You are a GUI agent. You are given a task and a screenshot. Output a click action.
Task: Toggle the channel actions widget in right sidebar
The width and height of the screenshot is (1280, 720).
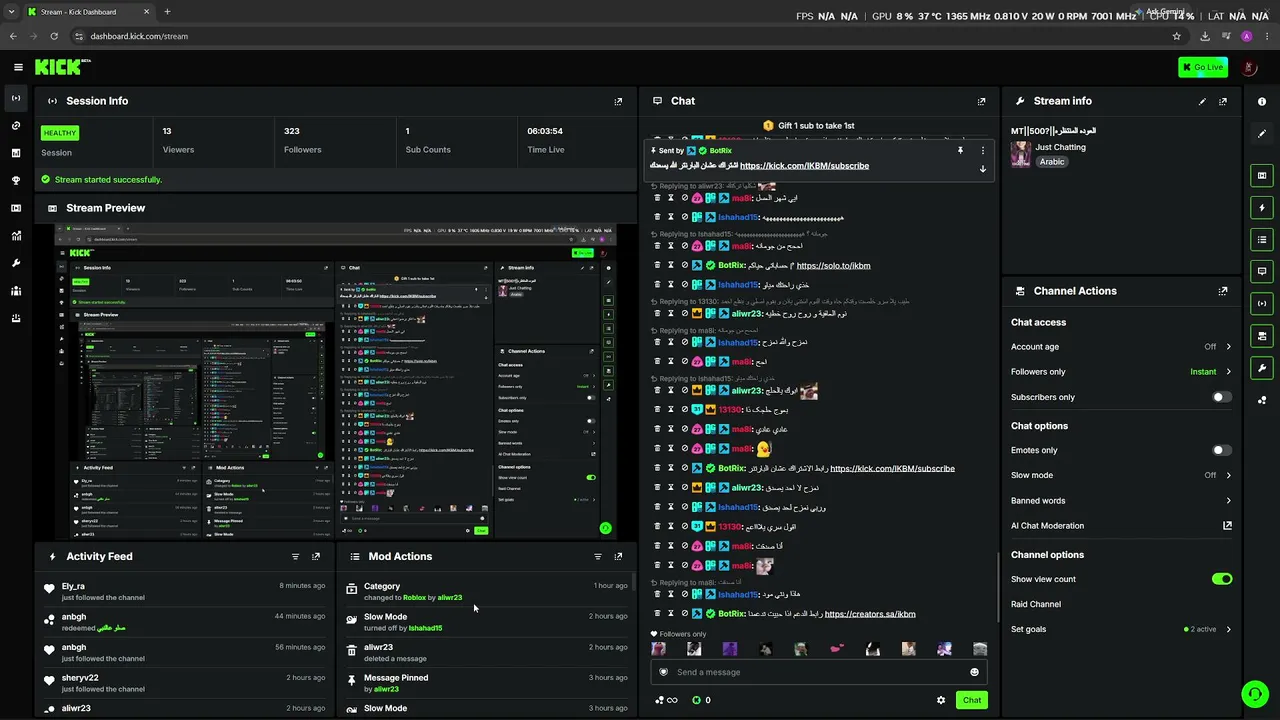click(1262, 336)
